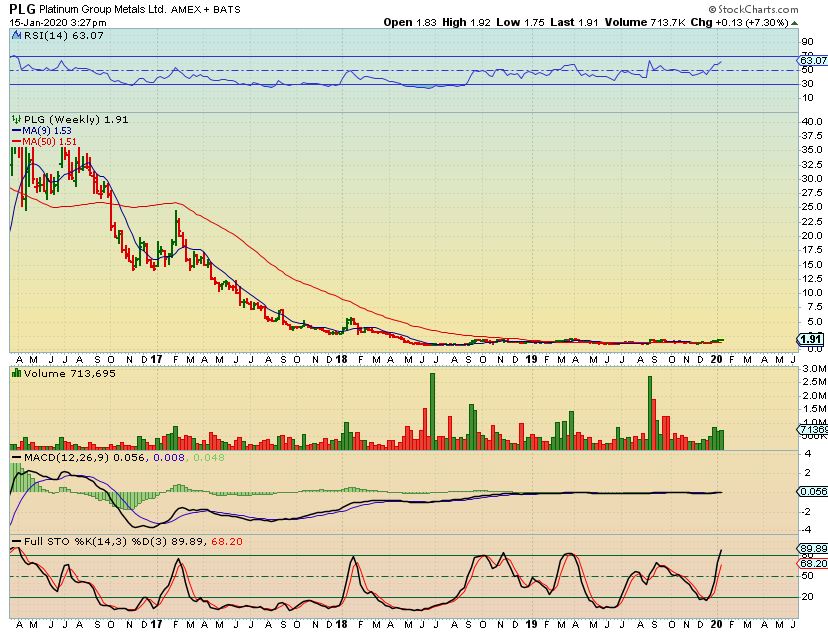Click the Volume 713.7K header value
The width and height of the screenshot is (828, 636).
645,22
